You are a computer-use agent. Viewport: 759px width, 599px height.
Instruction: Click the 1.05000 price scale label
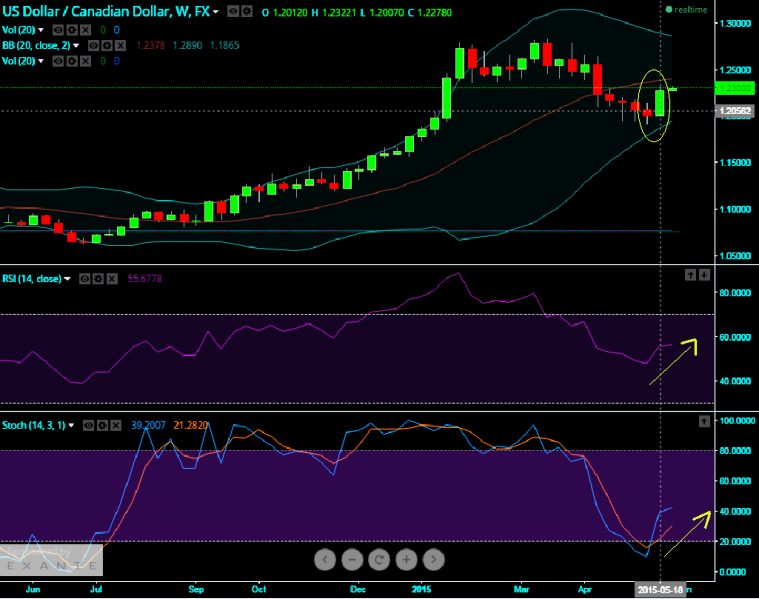735,256
